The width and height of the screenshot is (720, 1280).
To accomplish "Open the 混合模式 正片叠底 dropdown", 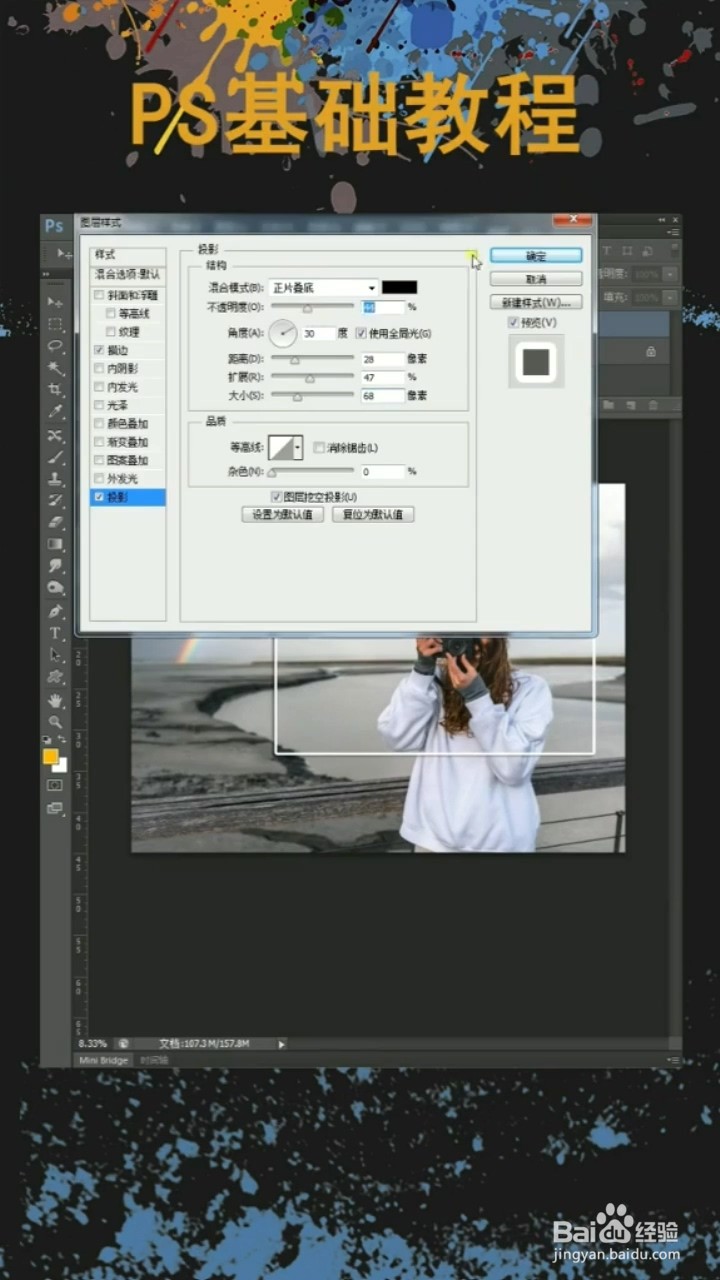I will (x=324, y=288).
